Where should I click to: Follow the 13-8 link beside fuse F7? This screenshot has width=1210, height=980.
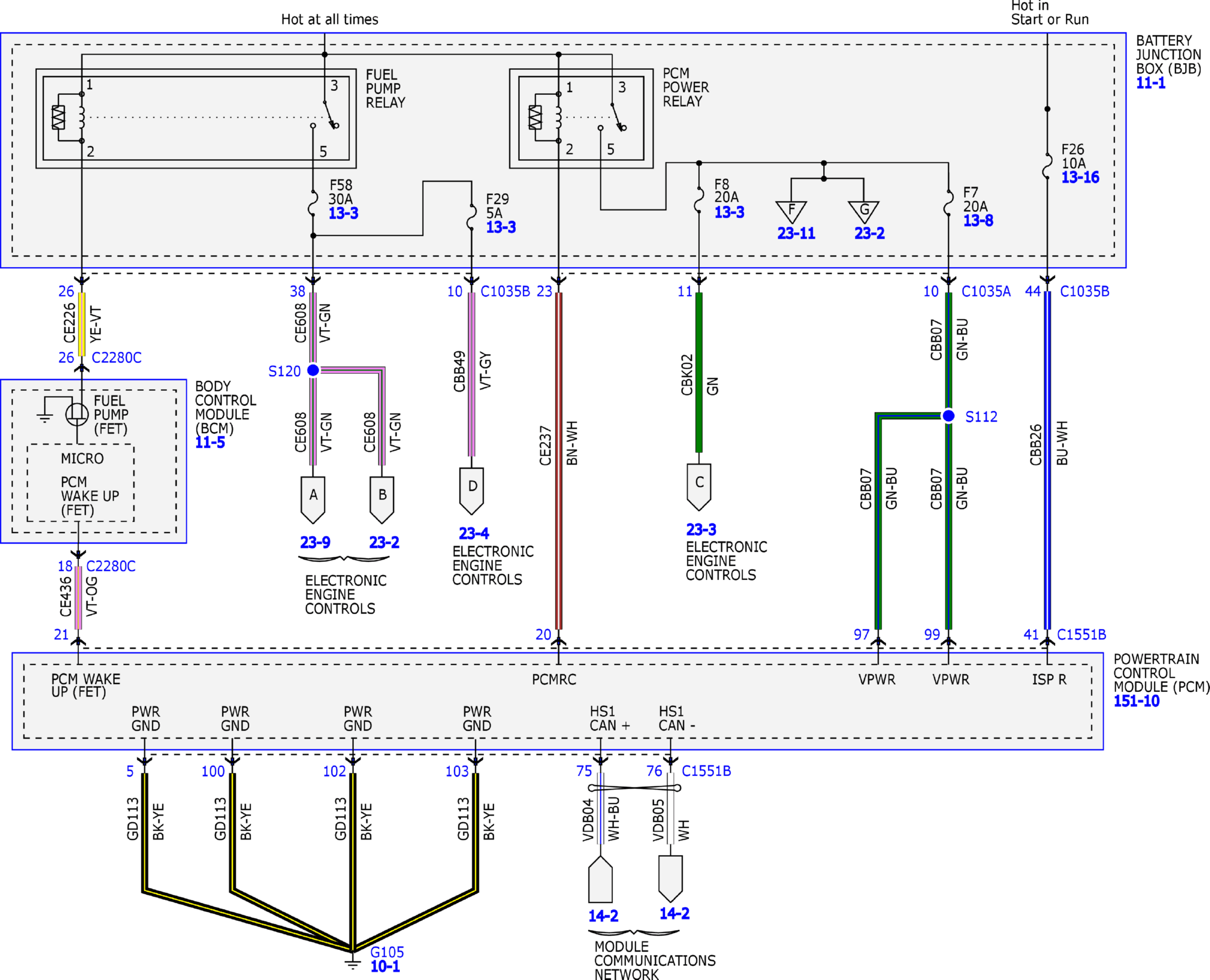pos(978,220)
